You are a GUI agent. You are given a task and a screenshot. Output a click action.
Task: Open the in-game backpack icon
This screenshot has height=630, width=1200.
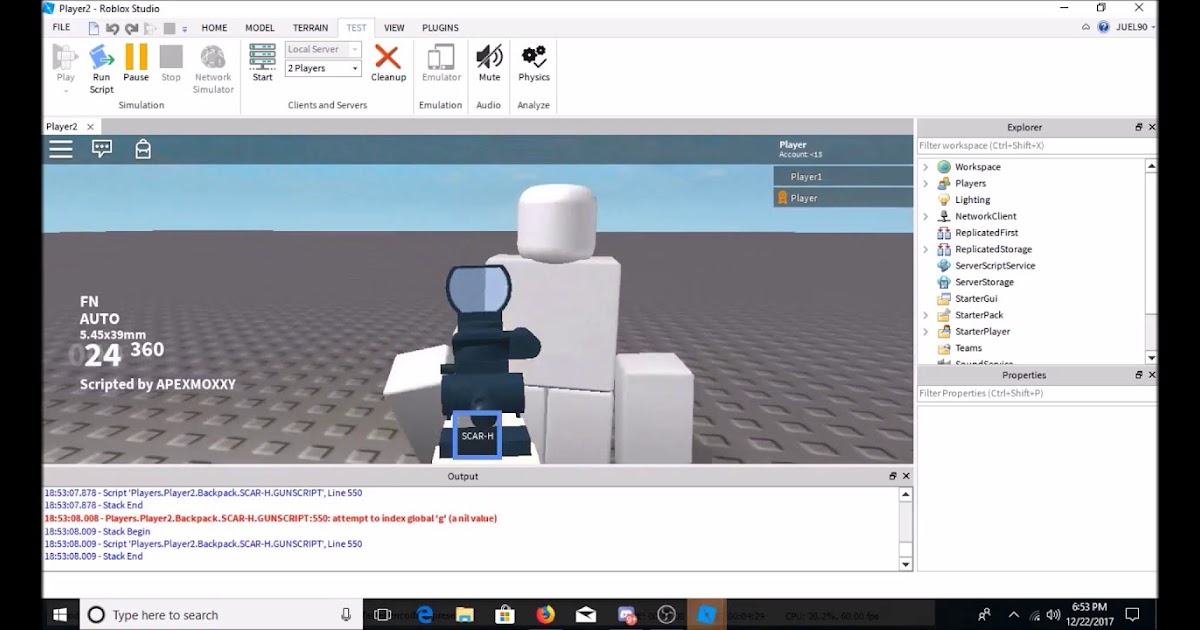coord(143,149)
